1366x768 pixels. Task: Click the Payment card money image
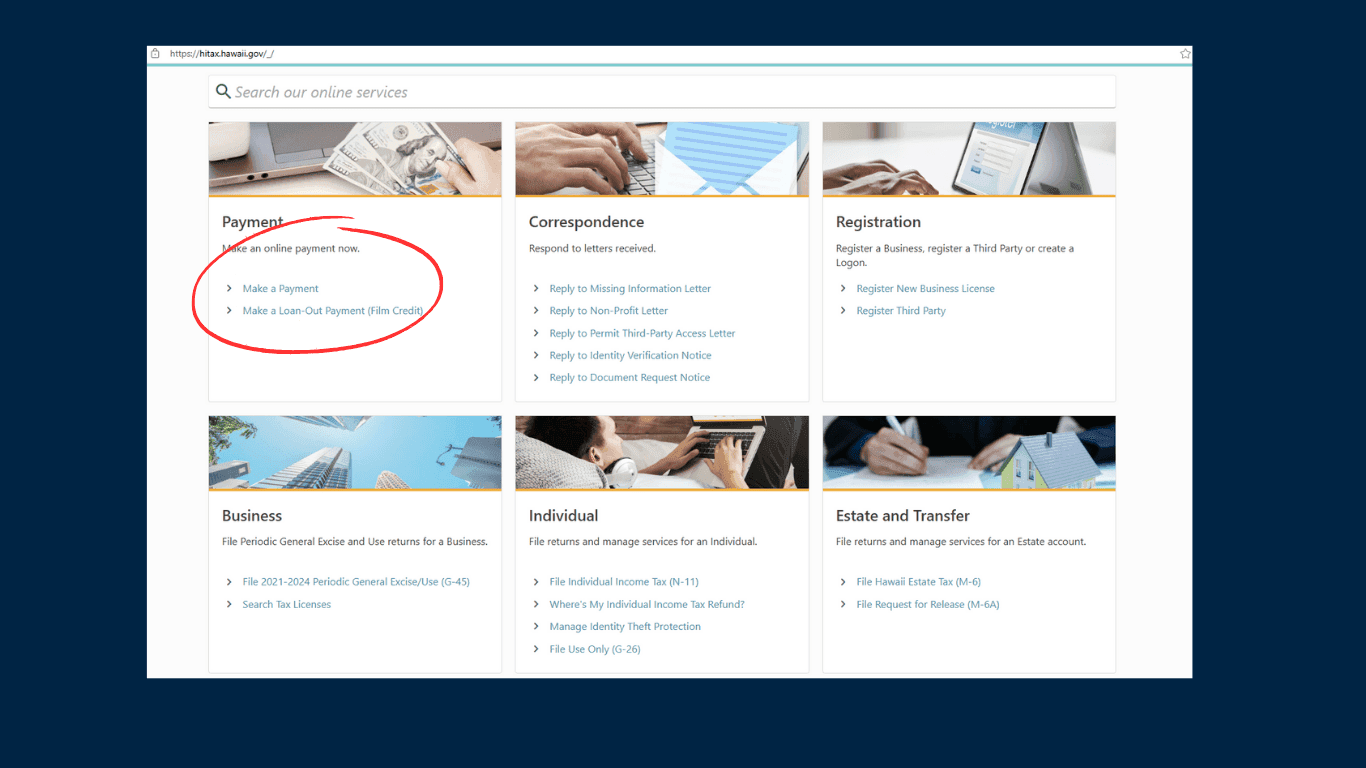coord(355,159)
